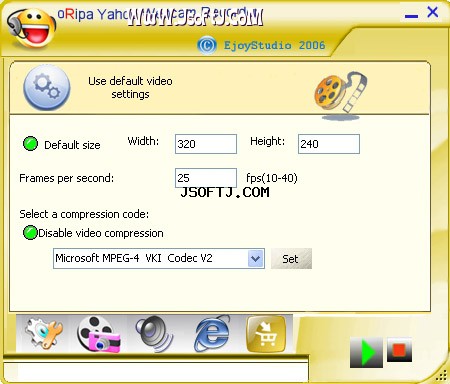This screenshot has height=384, width=450.
Task: Toggle the Default size option
Action: [30, 144]
